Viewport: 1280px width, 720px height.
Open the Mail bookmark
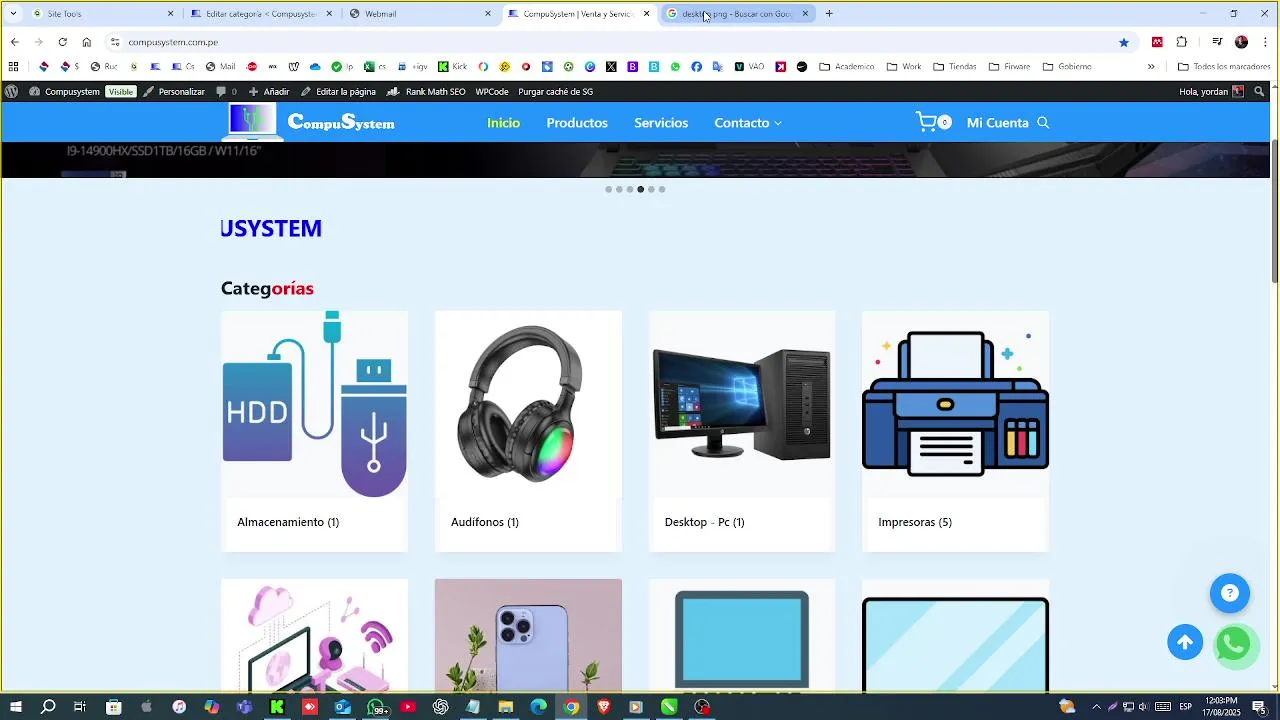pyautogui.click(x=220, y=67)
